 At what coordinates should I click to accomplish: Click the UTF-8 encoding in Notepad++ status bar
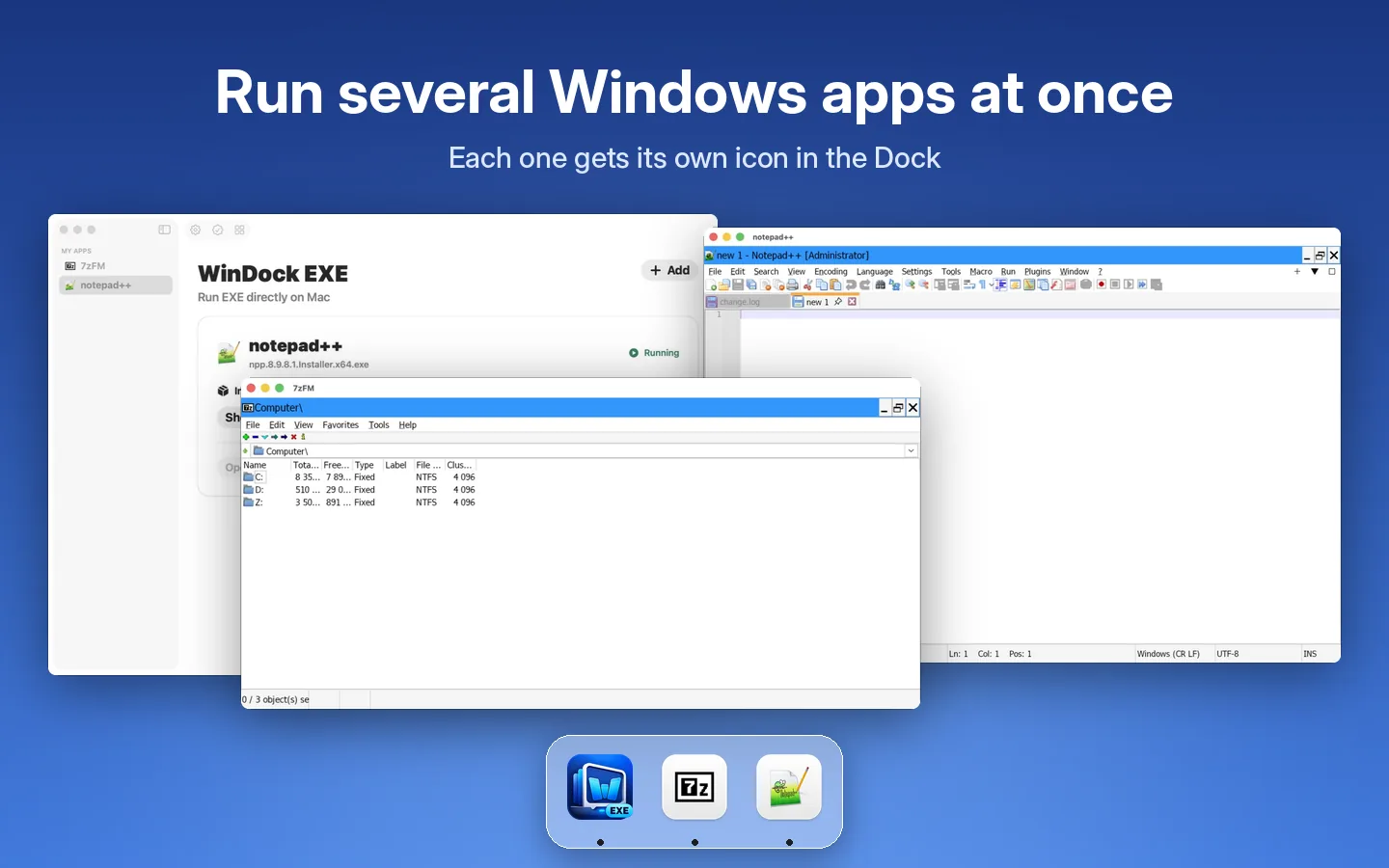point(1228,654)
